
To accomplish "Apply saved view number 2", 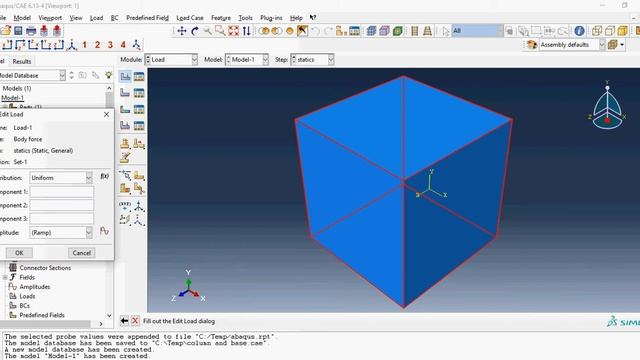I will pyautogui.click(x=97, y=45).
